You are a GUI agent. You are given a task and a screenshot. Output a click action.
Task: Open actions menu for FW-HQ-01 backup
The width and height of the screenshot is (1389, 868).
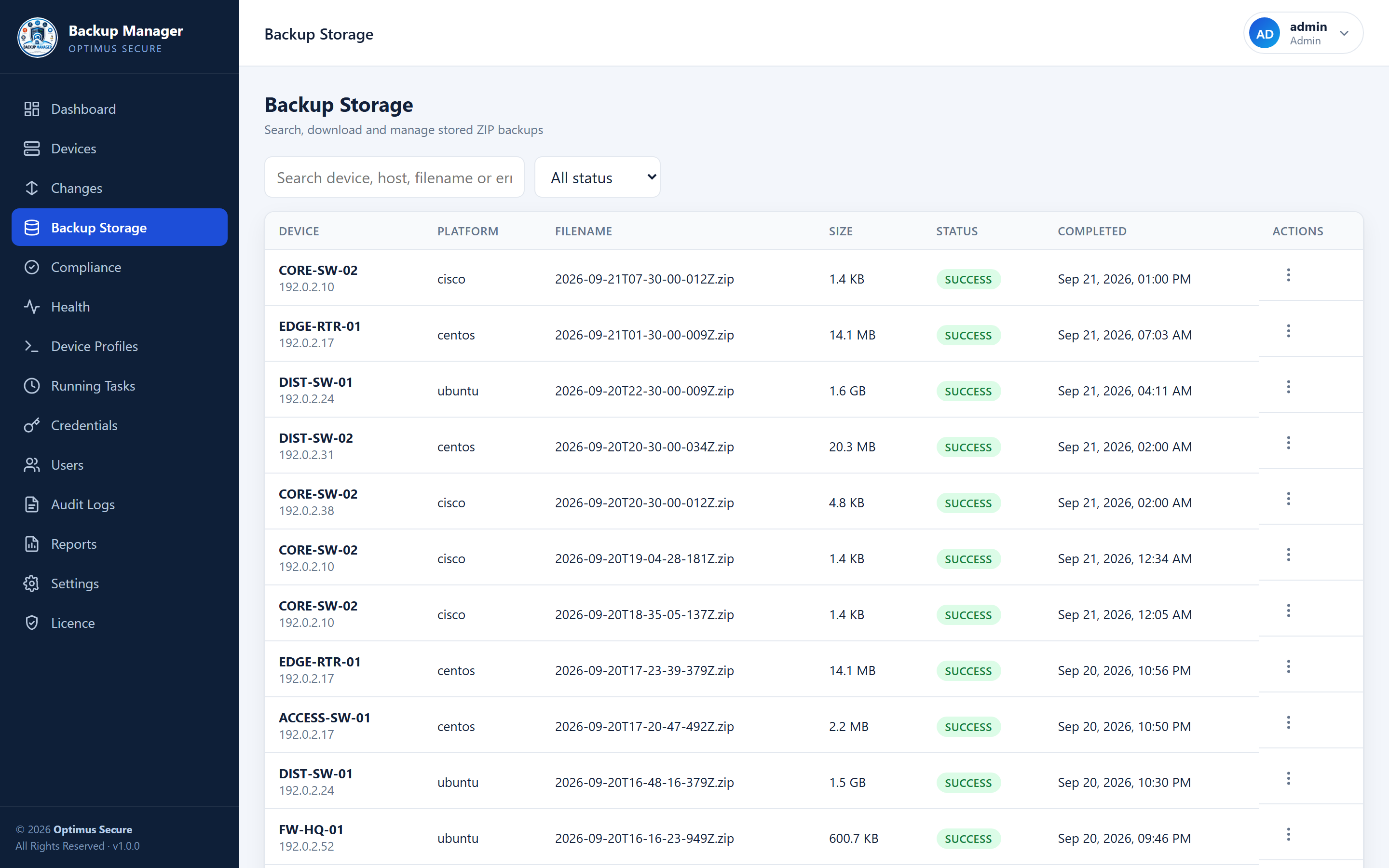click(x=1289, y=835)
